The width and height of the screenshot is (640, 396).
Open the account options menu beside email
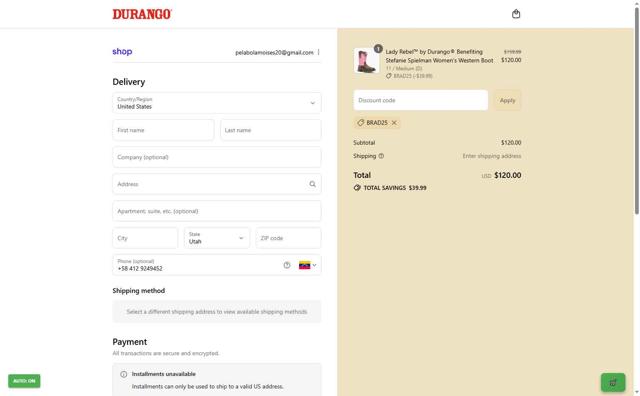pos(318,52)
